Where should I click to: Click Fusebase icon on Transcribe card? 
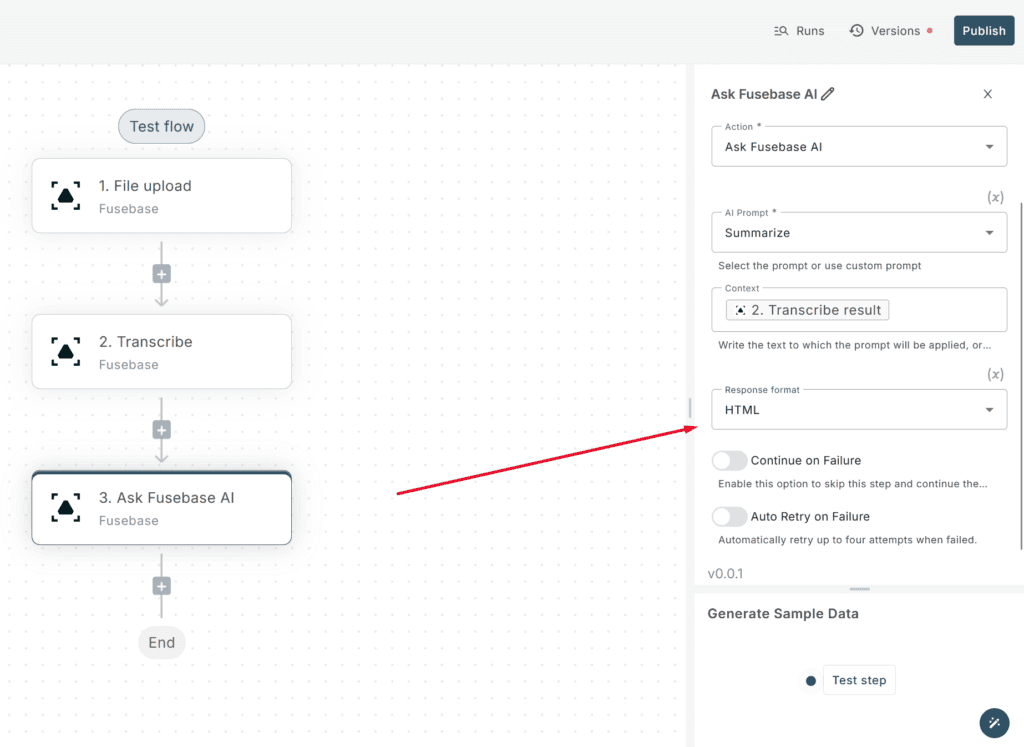pyautogui.click(x=66, y=352)
